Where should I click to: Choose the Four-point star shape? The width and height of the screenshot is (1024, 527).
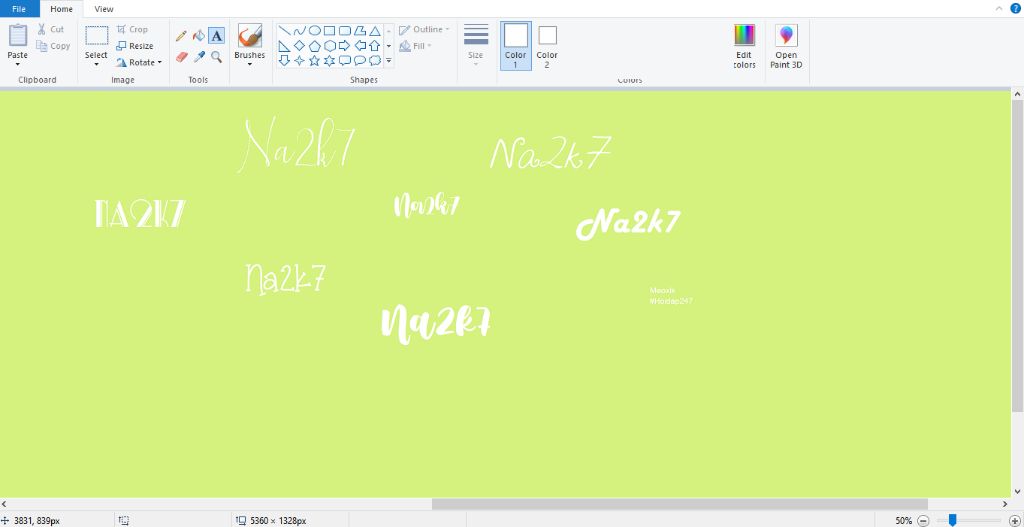[x=299, y=61]
